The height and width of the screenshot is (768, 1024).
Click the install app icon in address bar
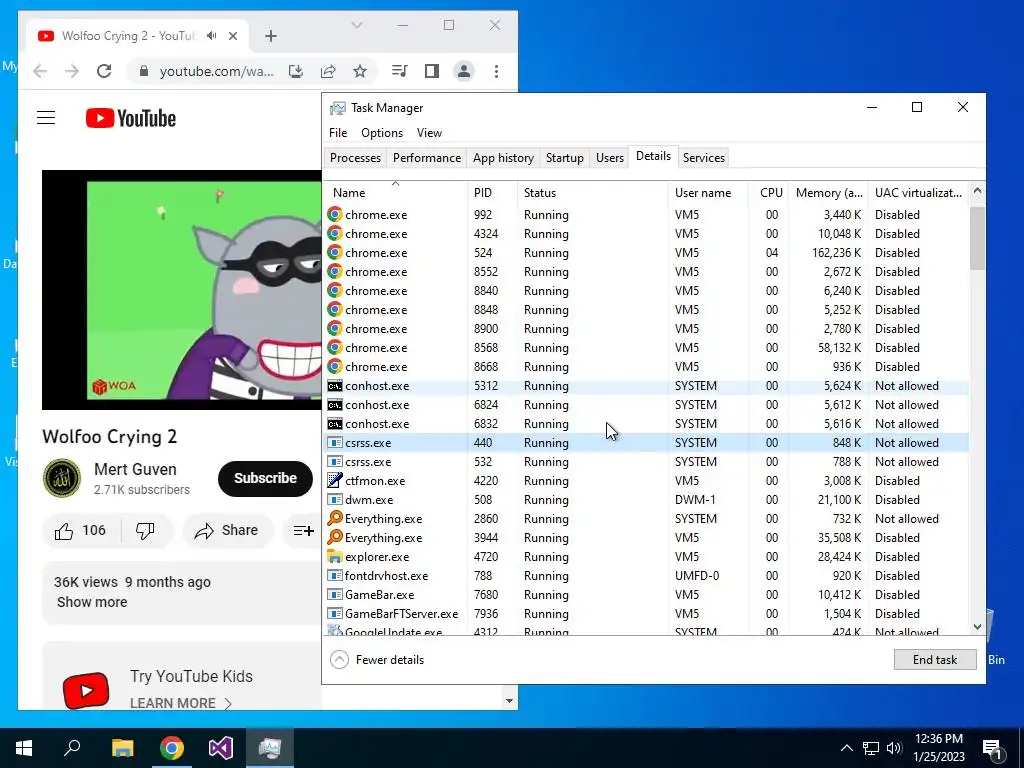[296, 71]
